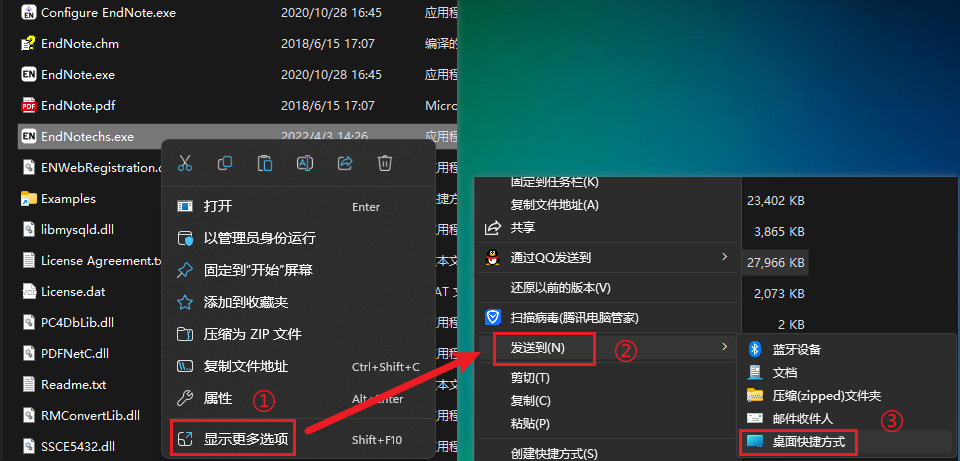Choose 打开 from the context menu
The height and width of the screenshot is (461, 960).
(298, 206)
